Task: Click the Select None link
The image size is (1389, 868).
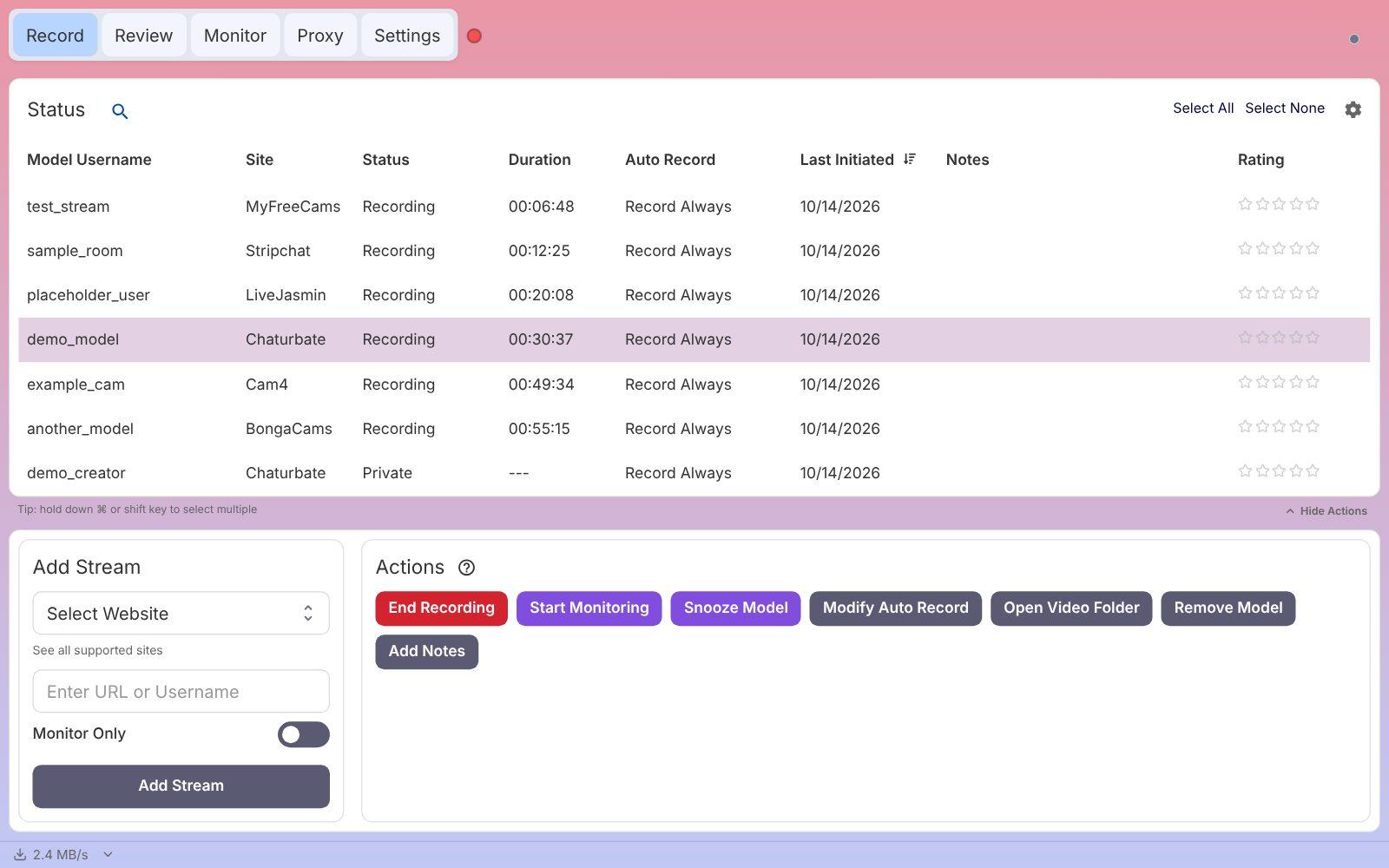Action: 1284,108
